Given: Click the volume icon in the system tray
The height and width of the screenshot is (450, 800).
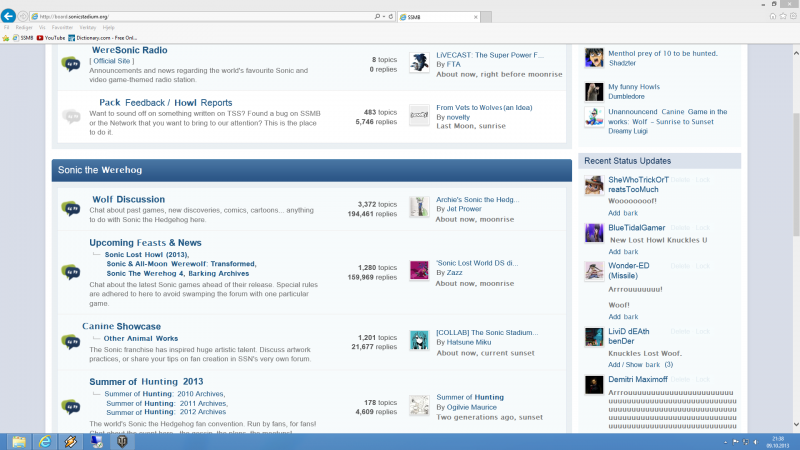Looking at the screenshot, I should [756, 442].
